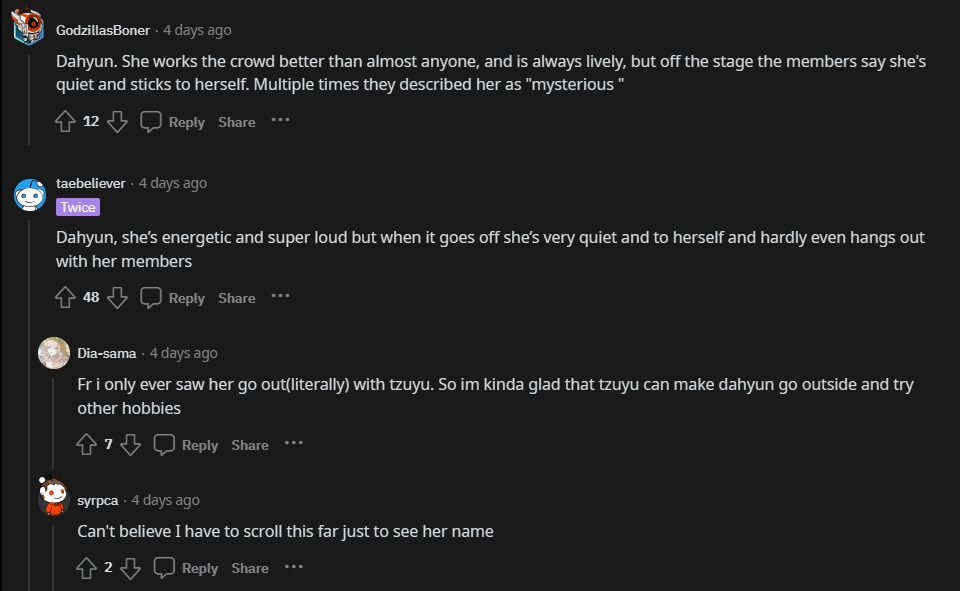Downvote syrpca's comment
This screenshot has height=591, width=960.
pos(130,568)
